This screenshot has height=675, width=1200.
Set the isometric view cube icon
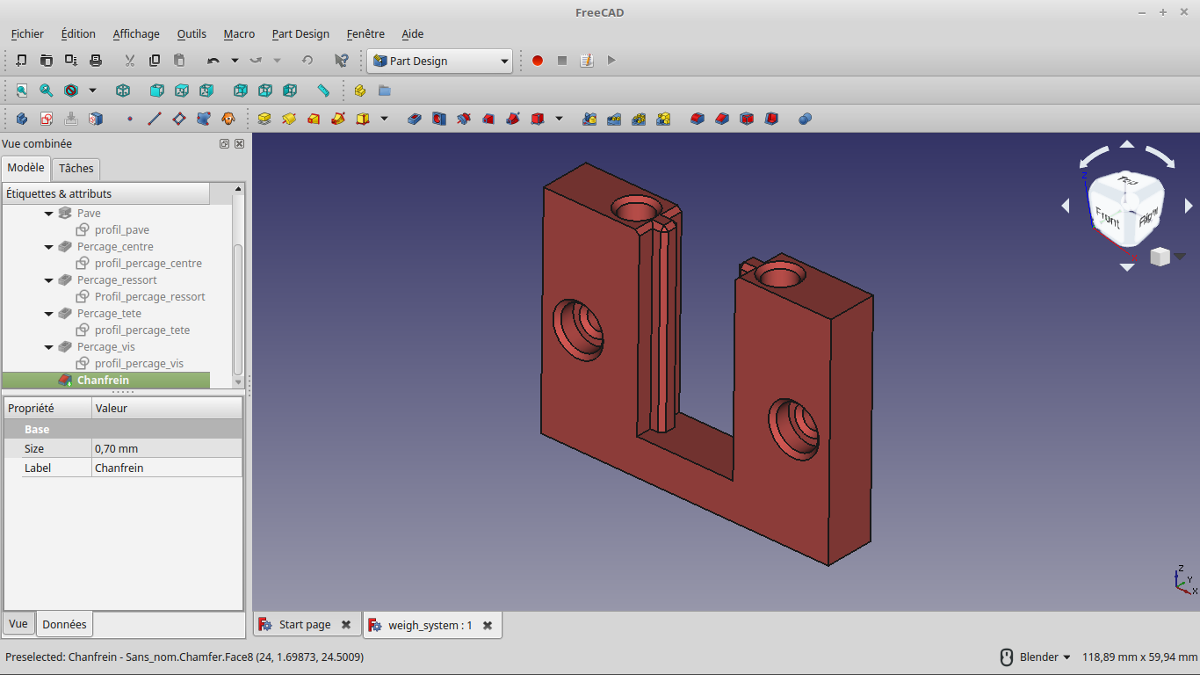click(122, 90)
